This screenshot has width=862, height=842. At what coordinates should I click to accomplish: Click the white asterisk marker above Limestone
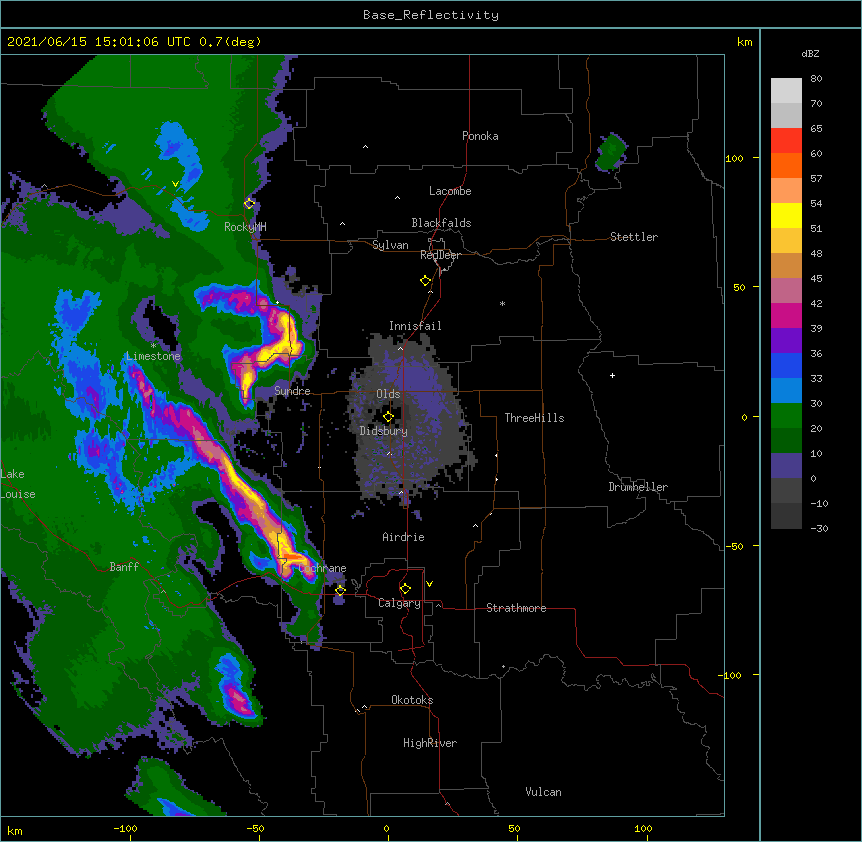click(x=153, y=346)
